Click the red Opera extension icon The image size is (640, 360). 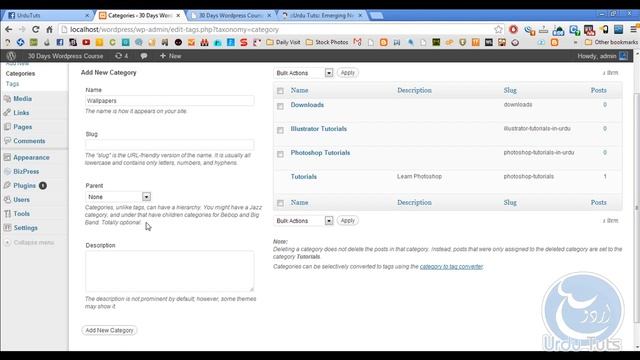tap(513, 29)
